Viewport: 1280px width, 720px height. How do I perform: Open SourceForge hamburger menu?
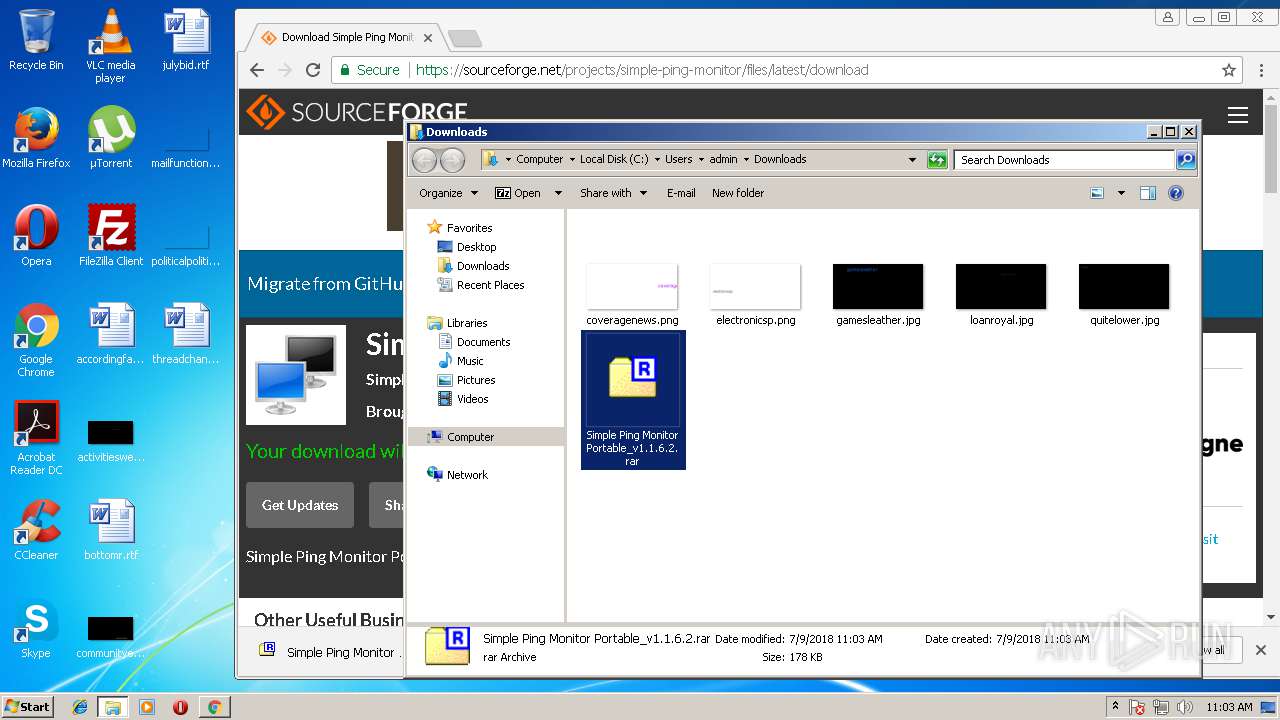pyautogui.click(x=1238, y=115)
